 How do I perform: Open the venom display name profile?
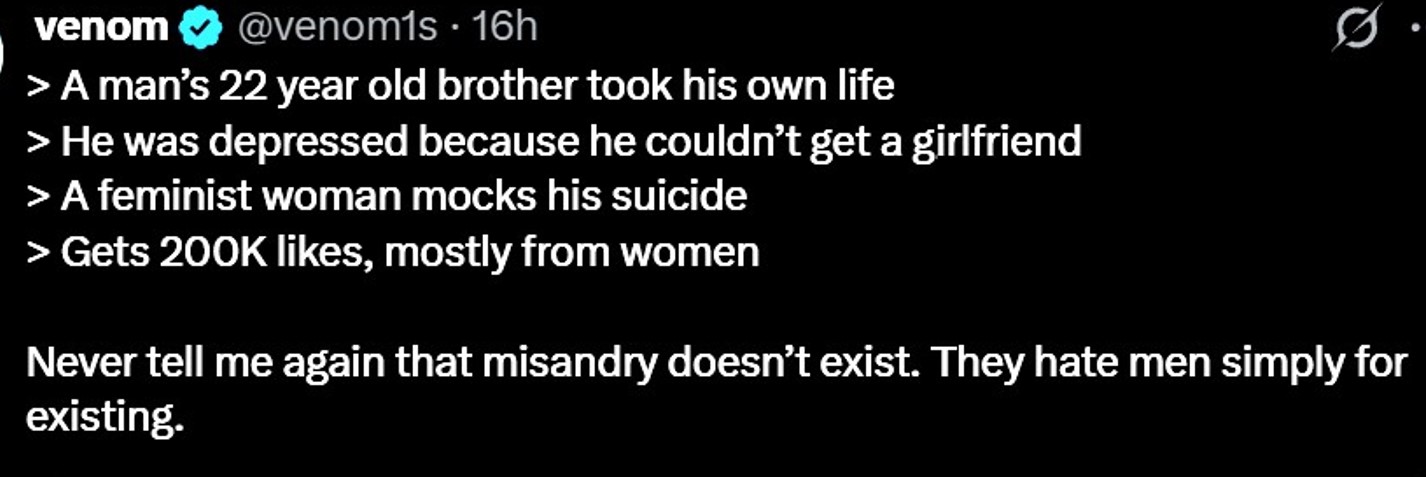(101, 28)
